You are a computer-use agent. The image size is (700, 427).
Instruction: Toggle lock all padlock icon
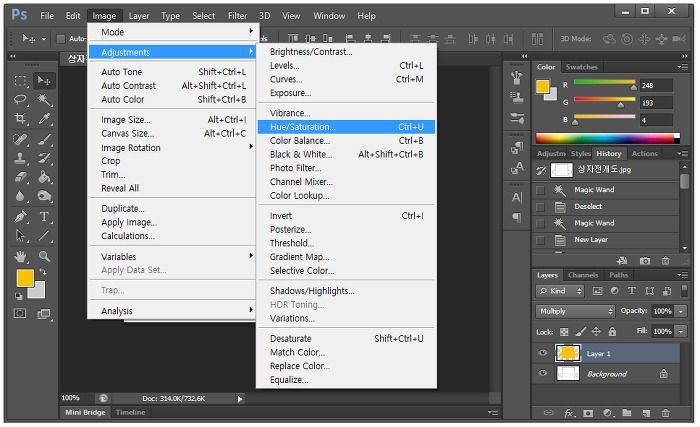[612, 332]
